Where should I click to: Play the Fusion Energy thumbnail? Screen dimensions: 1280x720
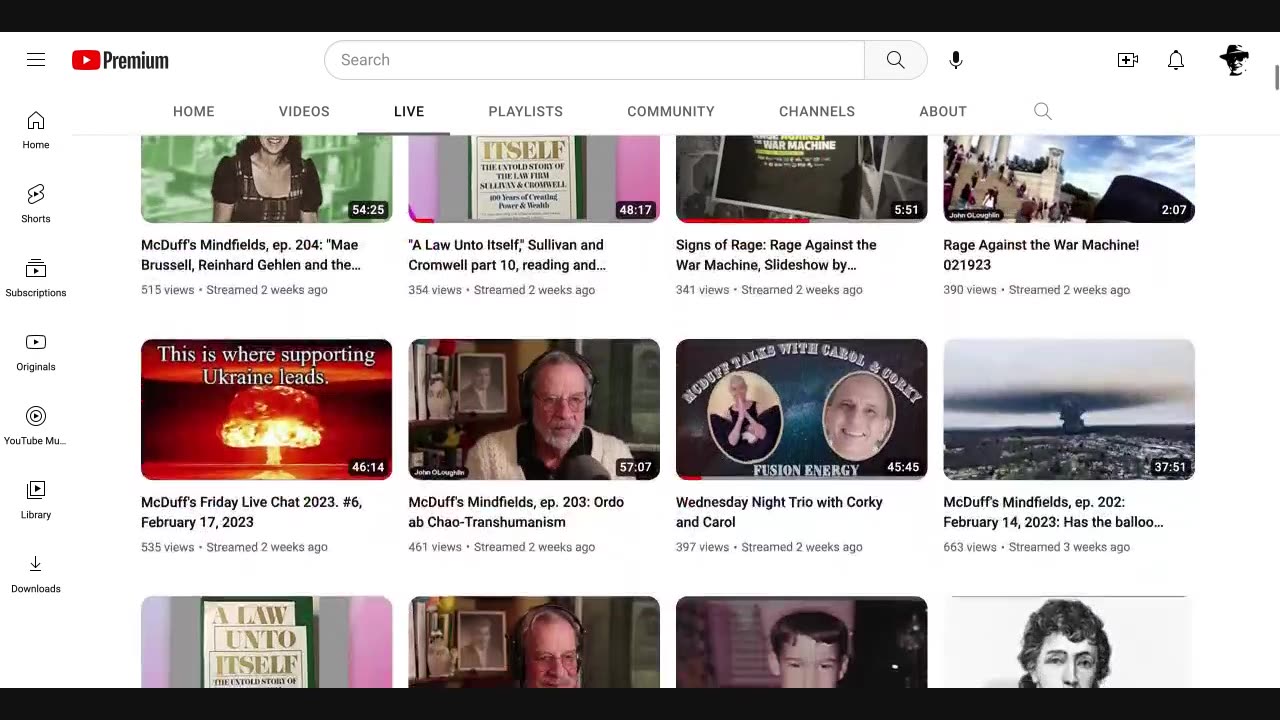coord(801,409)
